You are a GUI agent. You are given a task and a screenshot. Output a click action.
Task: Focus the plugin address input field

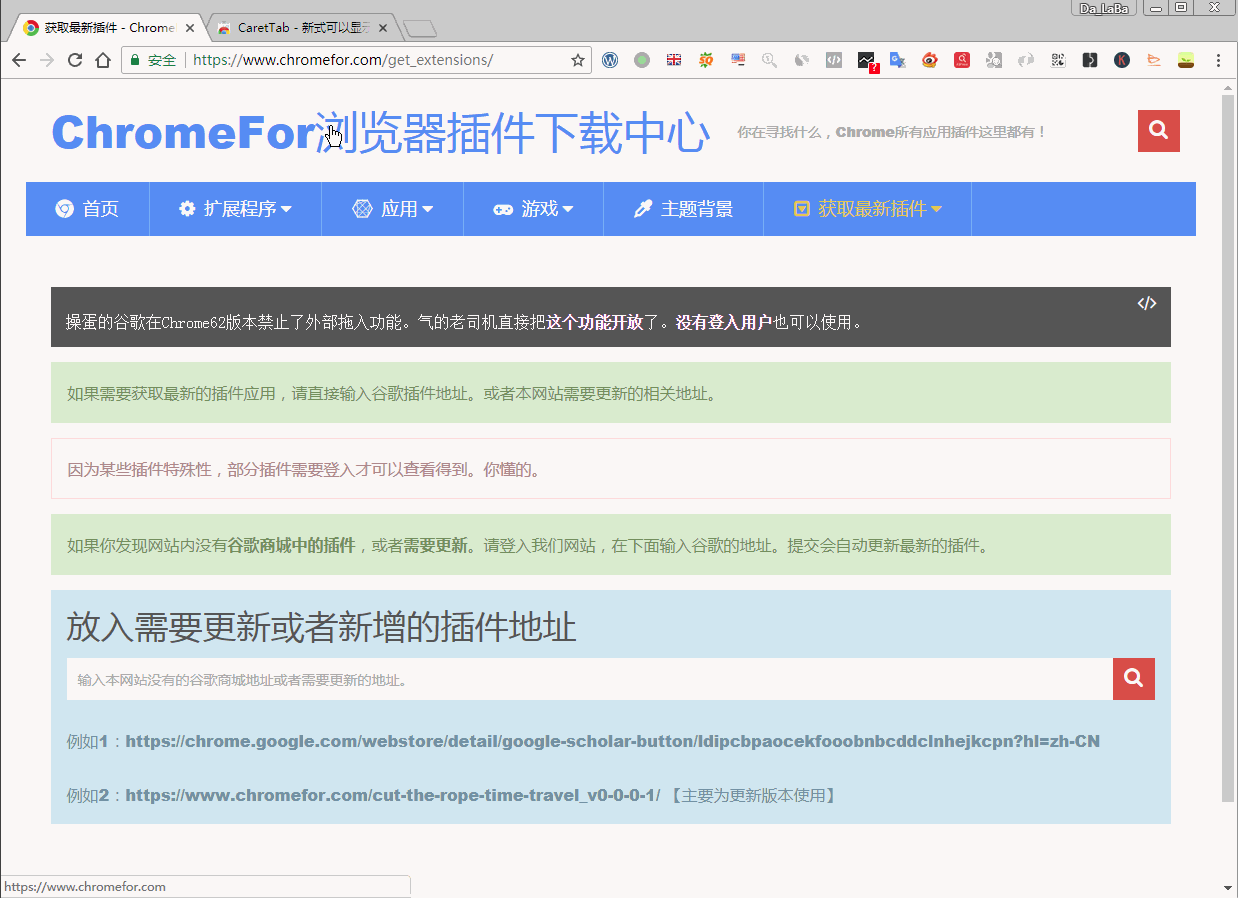(x=590, y=679)
